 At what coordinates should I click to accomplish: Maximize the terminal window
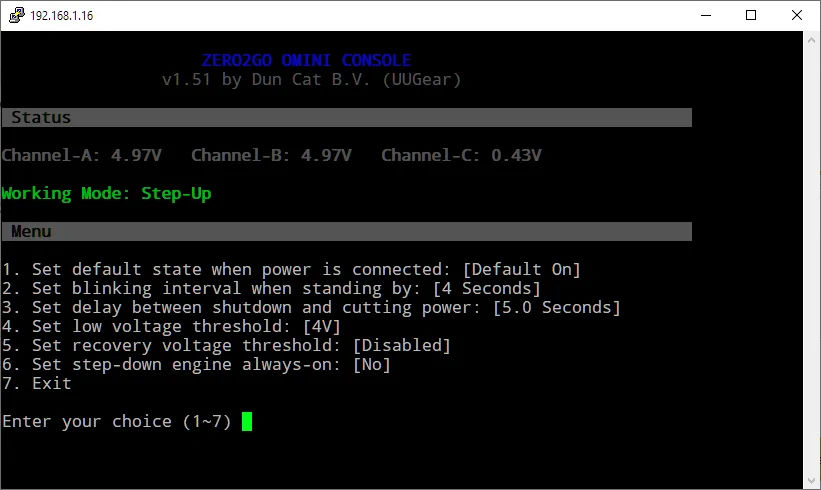[751, 15]
